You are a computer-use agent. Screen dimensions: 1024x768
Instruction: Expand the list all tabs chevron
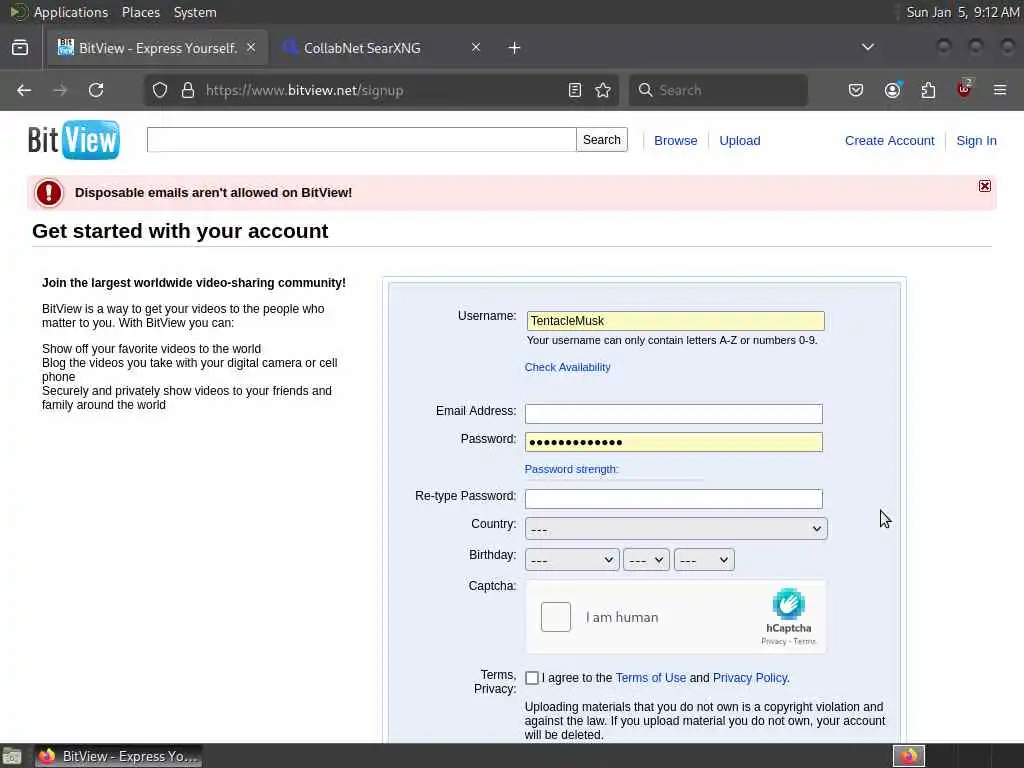coord(868,47)
